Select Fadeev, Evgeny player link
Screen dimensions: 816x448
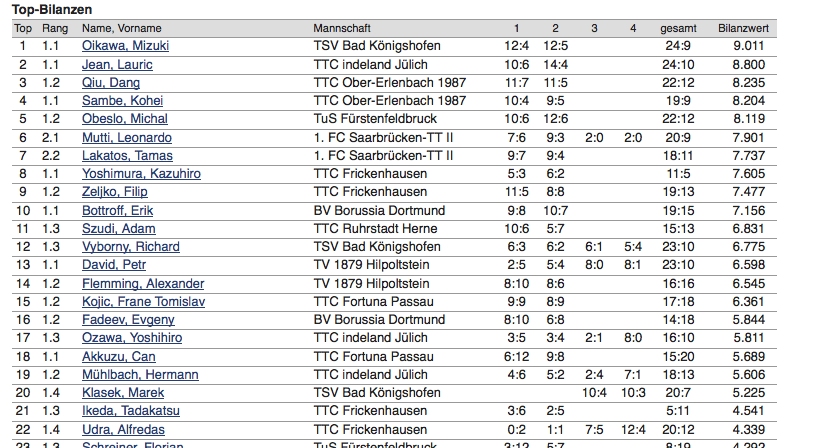pos(128,319)
